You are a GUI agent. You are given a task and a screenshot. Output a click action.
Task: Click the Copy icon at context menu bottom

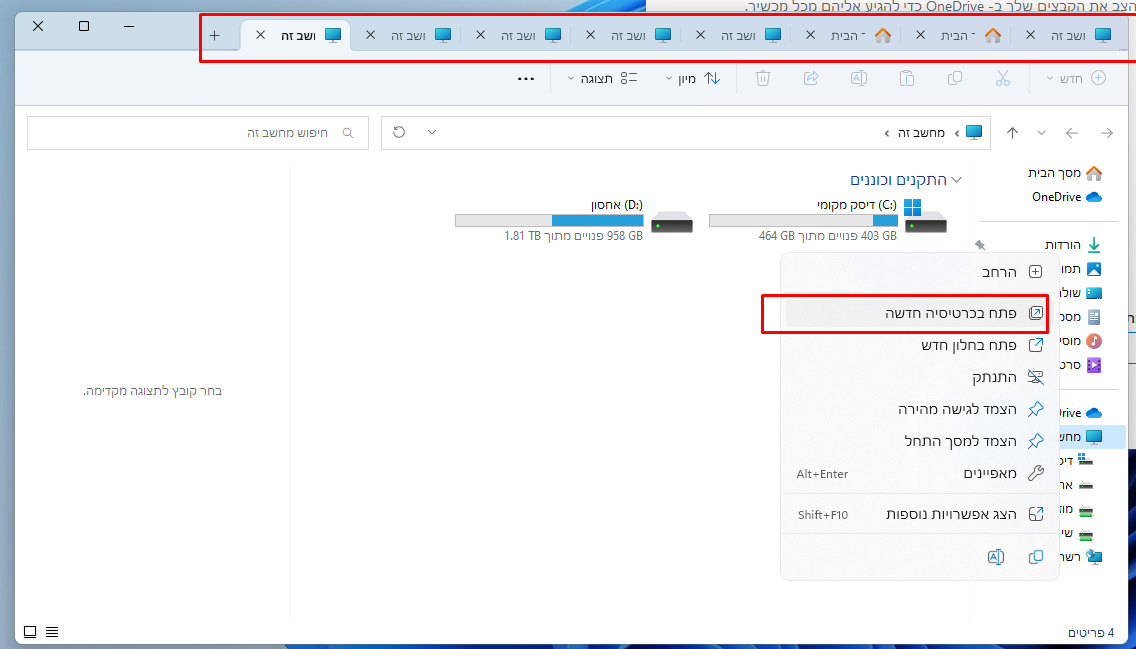tap(1036, 556)
